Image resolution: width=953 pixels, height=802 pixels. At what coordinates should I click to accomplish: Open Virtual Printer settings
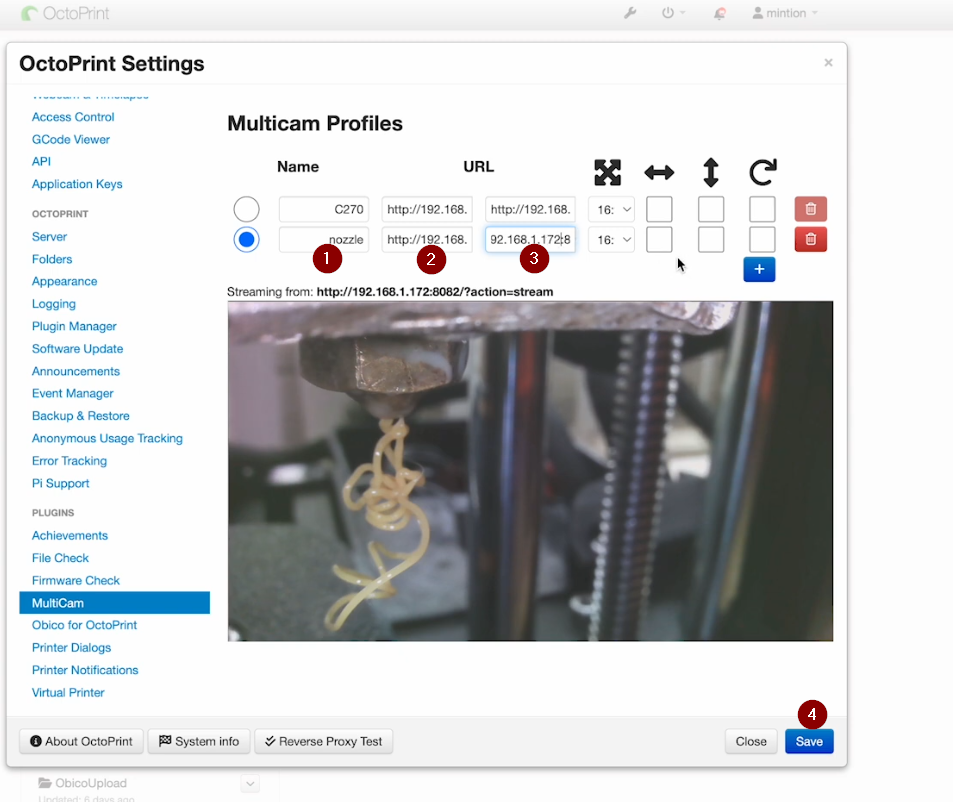tap(68, 692)
